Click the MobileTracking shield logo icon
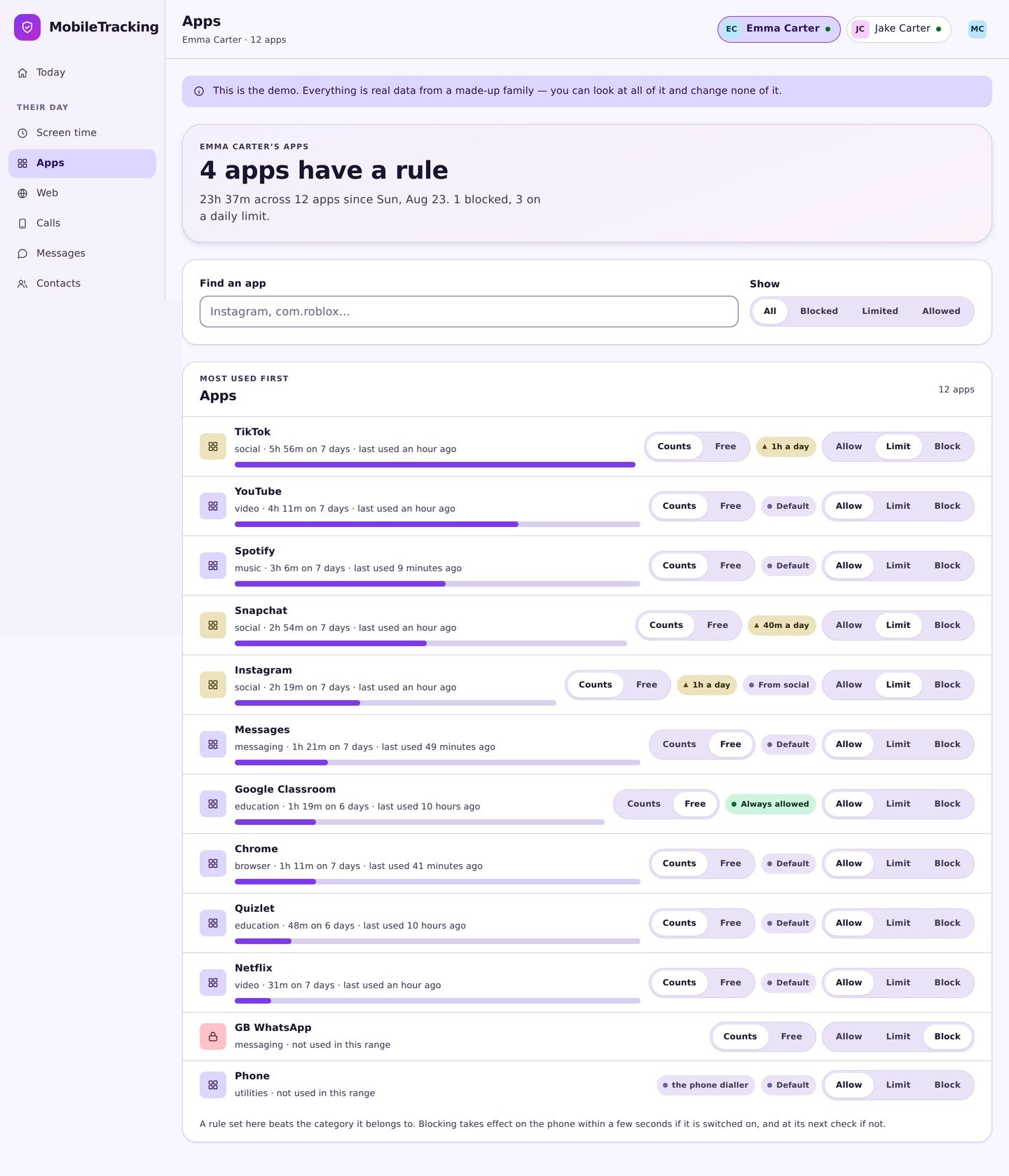Viewport: 1009px width, 1176px height. click(x=27, y=27)
